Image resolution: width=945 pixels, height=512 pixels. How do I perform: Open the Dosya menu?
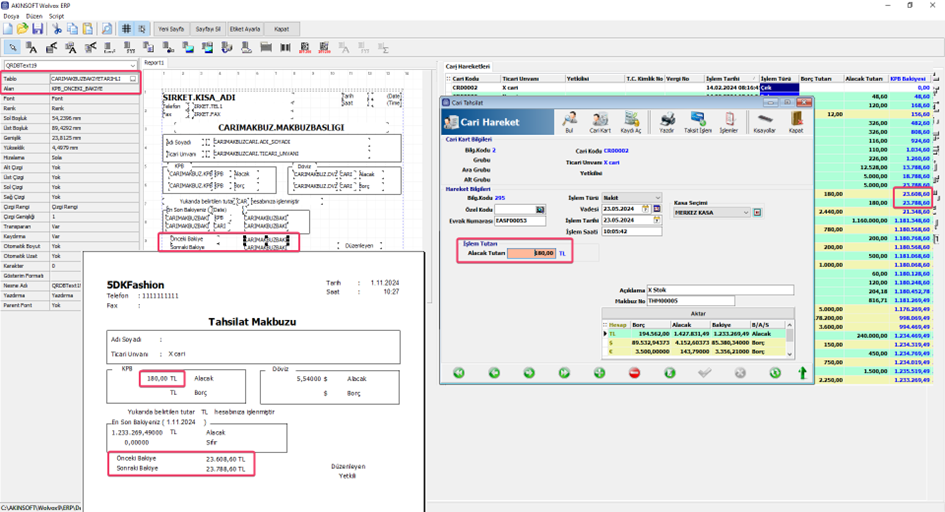(11, 16)
